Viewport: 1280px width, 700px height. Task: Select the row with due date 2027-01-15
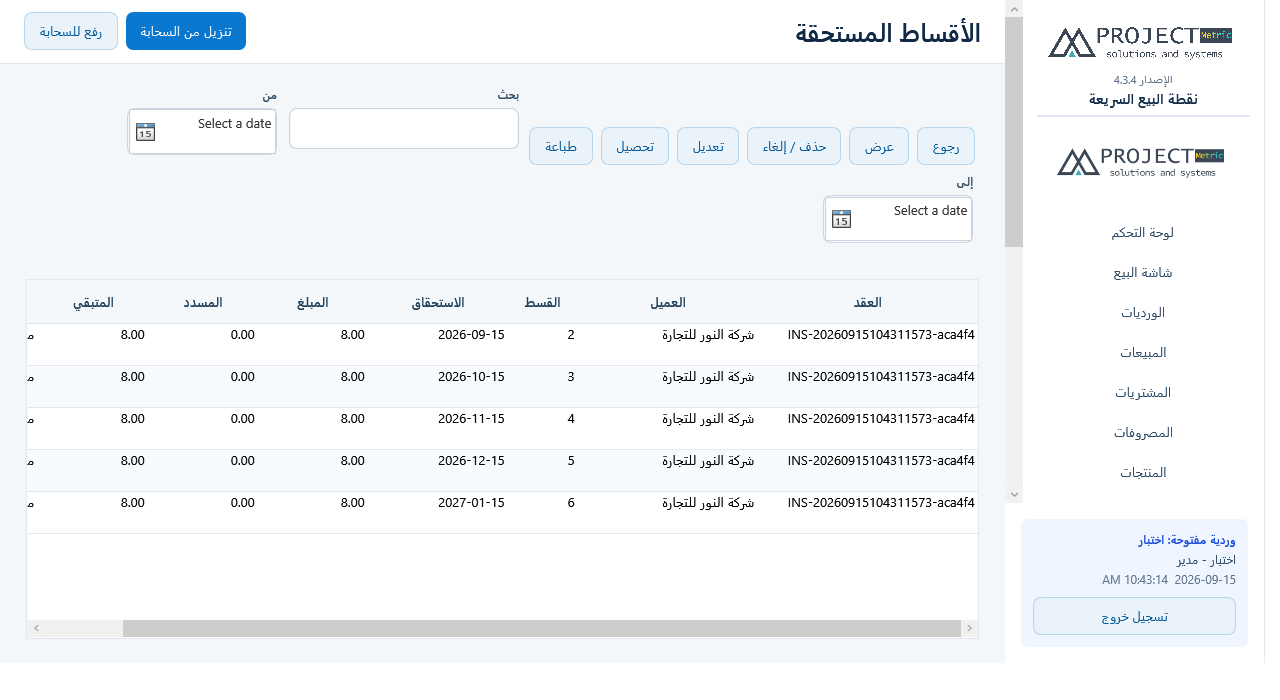coord(502,512)
